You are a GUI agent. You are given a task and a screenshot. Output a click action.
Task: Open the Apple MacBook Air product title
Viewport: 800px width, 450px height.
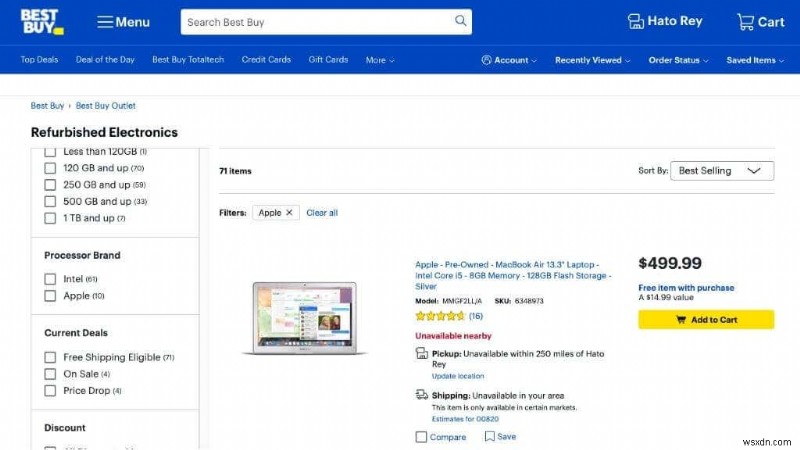point(513,276)
